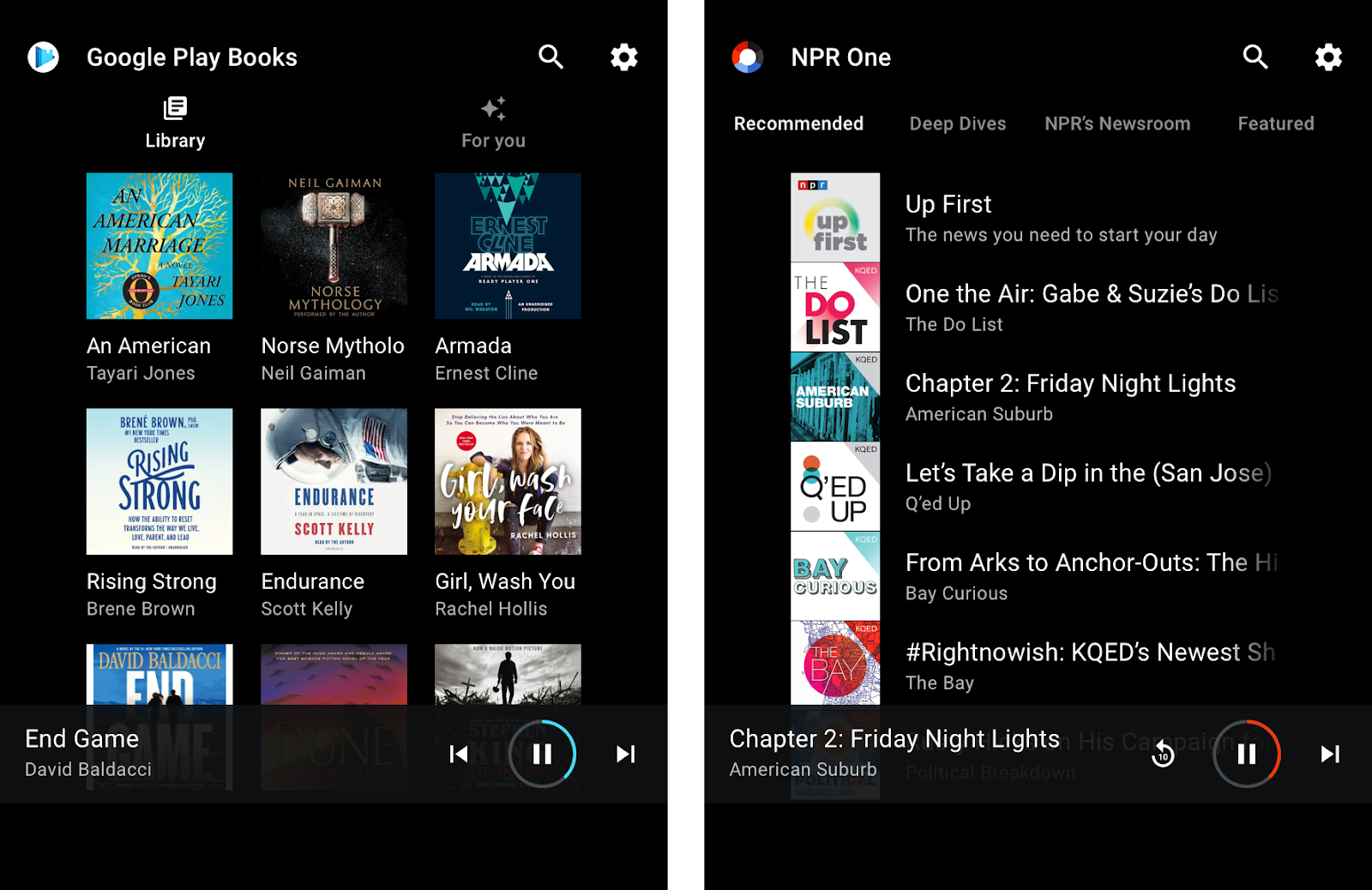Switch to the For you tab
The height and width of the screenshot is (890, 1372).
point(493,123)
